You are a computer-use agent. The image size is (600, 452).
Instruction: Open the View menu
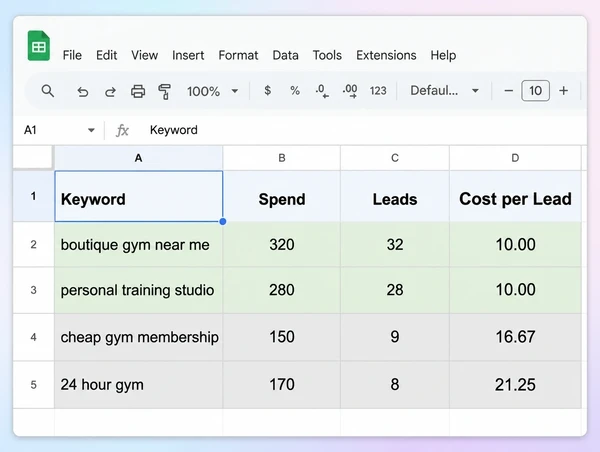pos(144,55)
